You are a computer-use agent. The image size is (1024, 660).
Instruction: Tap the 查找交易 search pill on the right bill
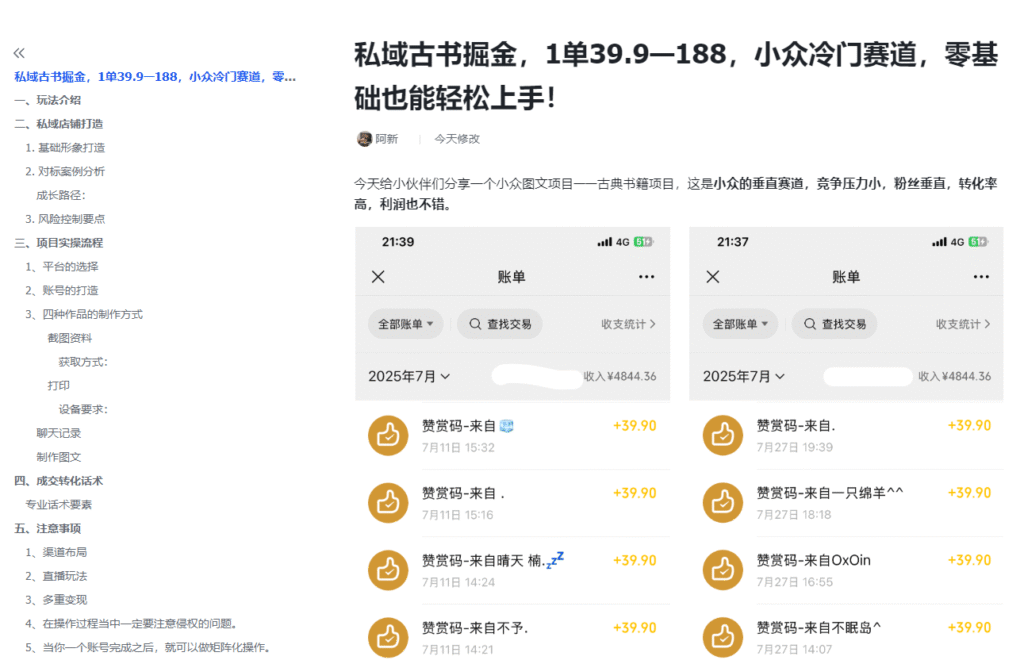[835, 324]
